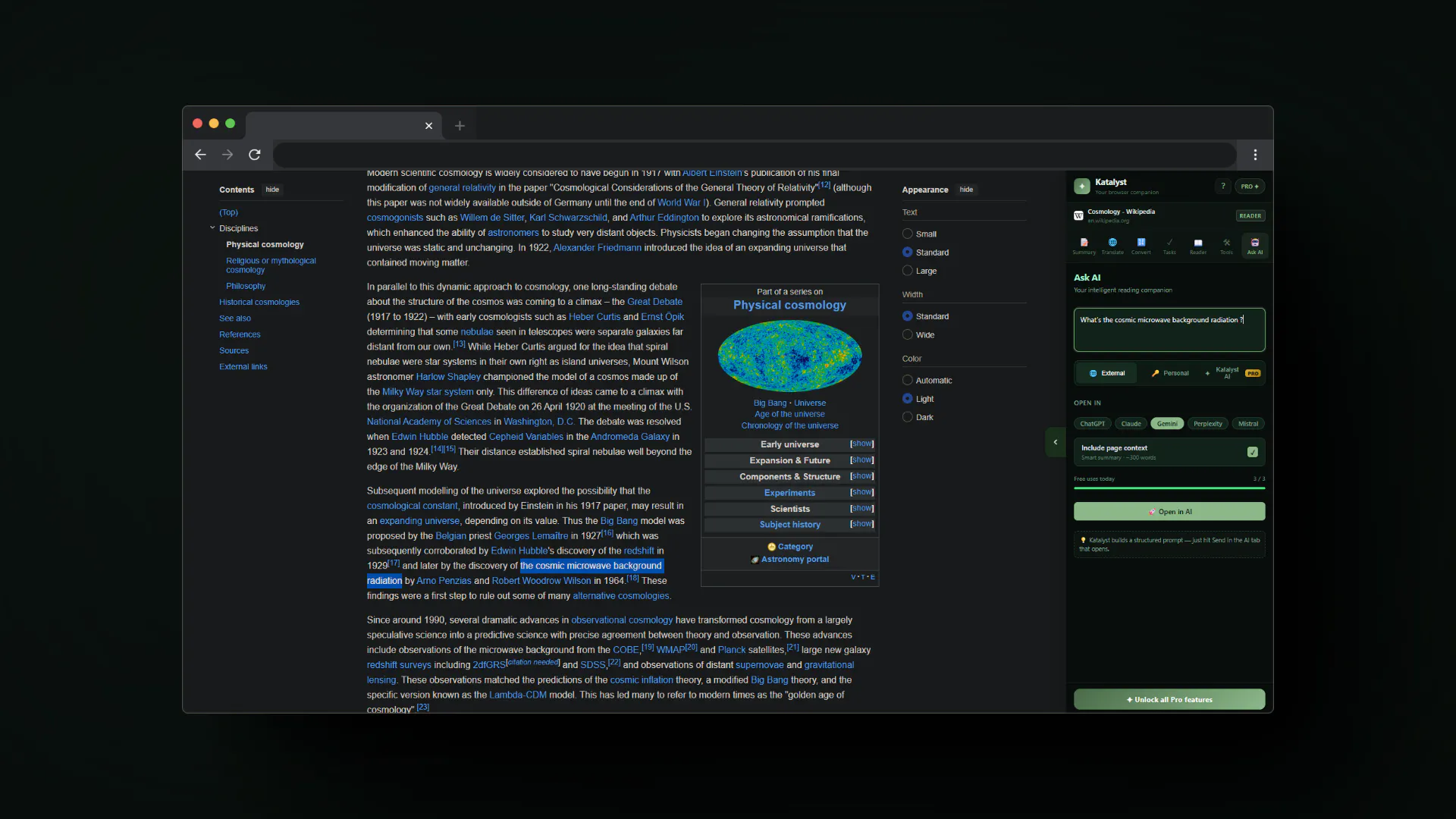Click the READER button beside page title
Image resolution: width=1456 pixels, height=819 pixels.
1250,215
